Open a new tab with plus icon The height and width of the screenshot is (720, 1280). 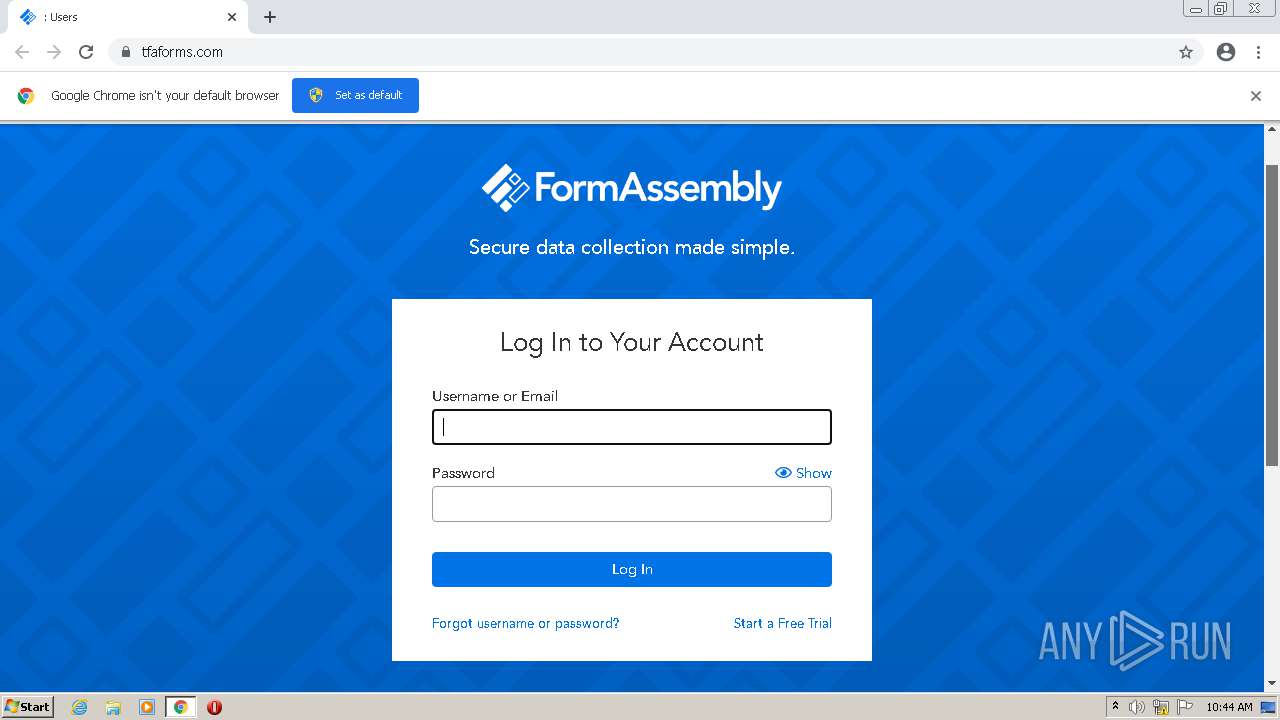click(270, 17)
